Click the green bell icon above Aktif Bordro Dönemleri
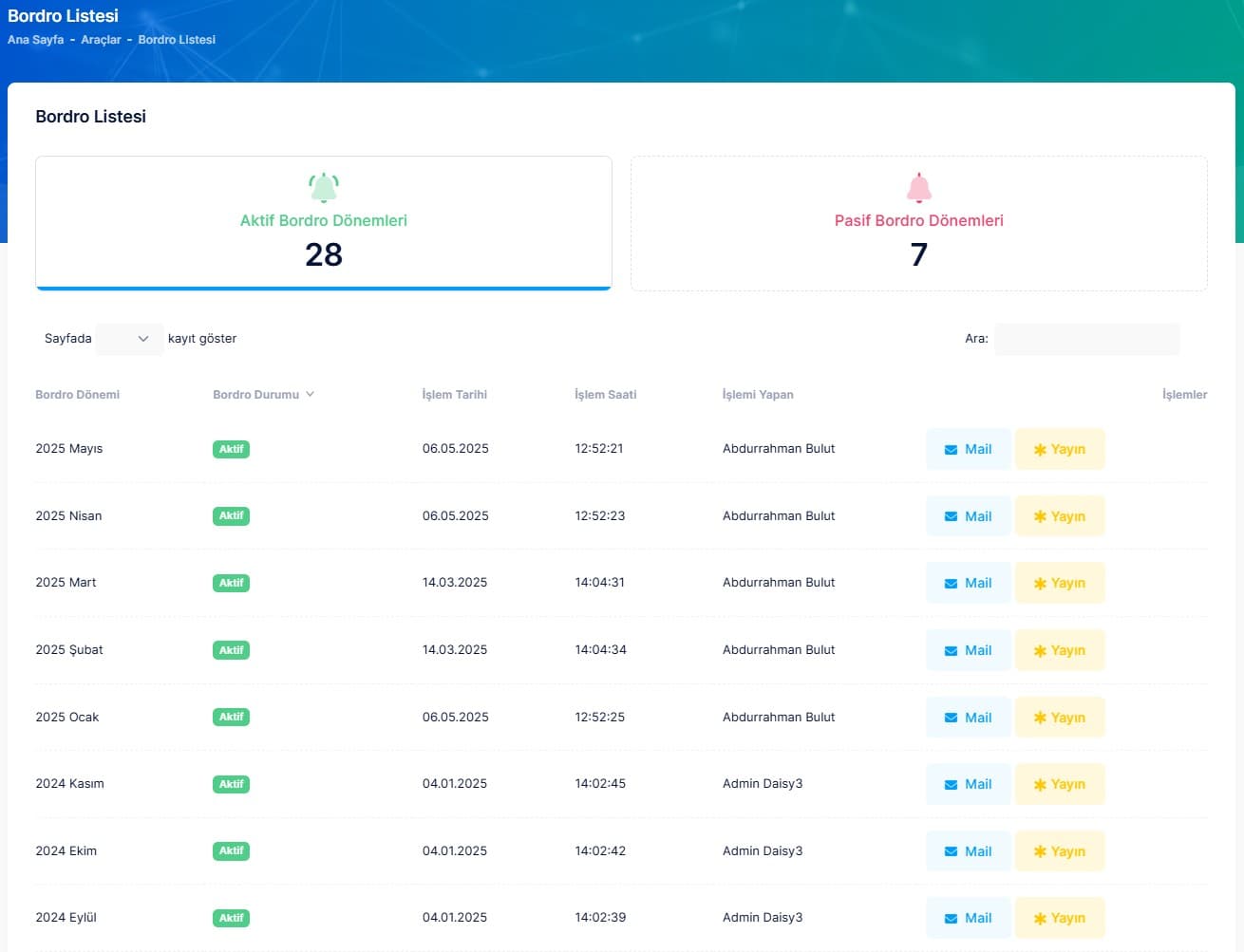 tap(323, 187)
